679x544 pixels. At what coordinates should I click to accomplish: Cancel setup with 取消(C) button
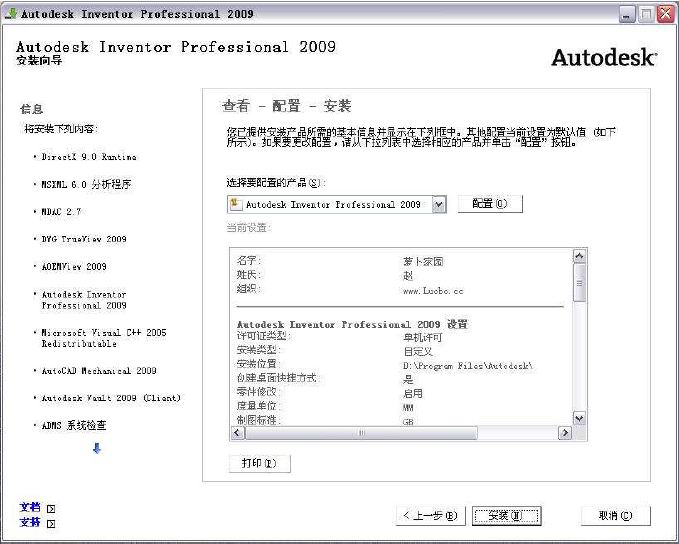click(x=615, y=515)
